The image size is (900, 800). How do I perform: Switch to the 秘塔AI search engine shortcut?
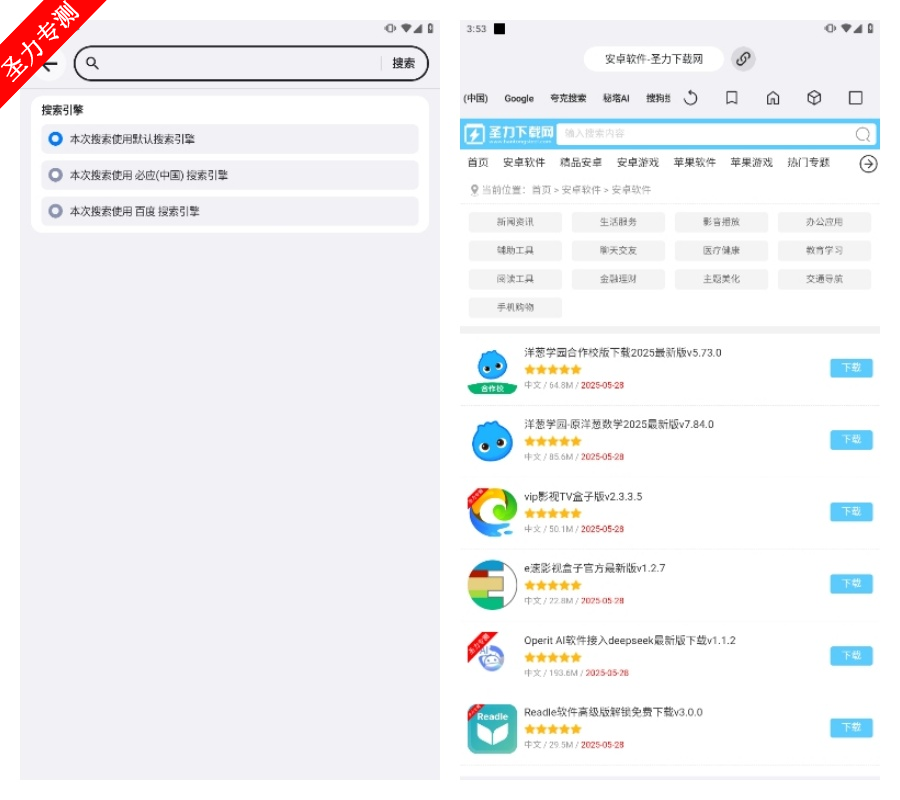(616, 98)
